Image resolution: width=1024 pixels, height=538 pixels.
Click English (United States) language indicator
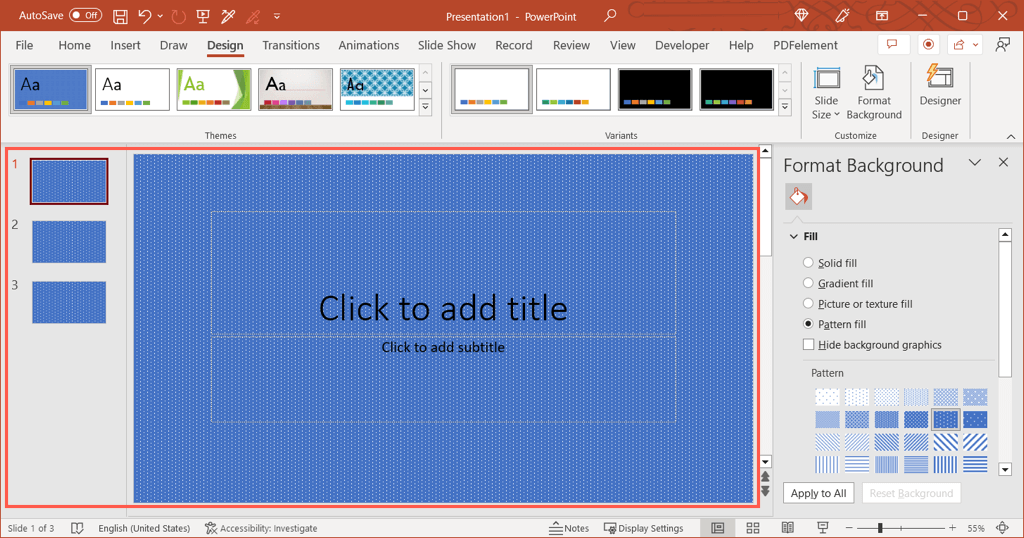coord(144,528)
